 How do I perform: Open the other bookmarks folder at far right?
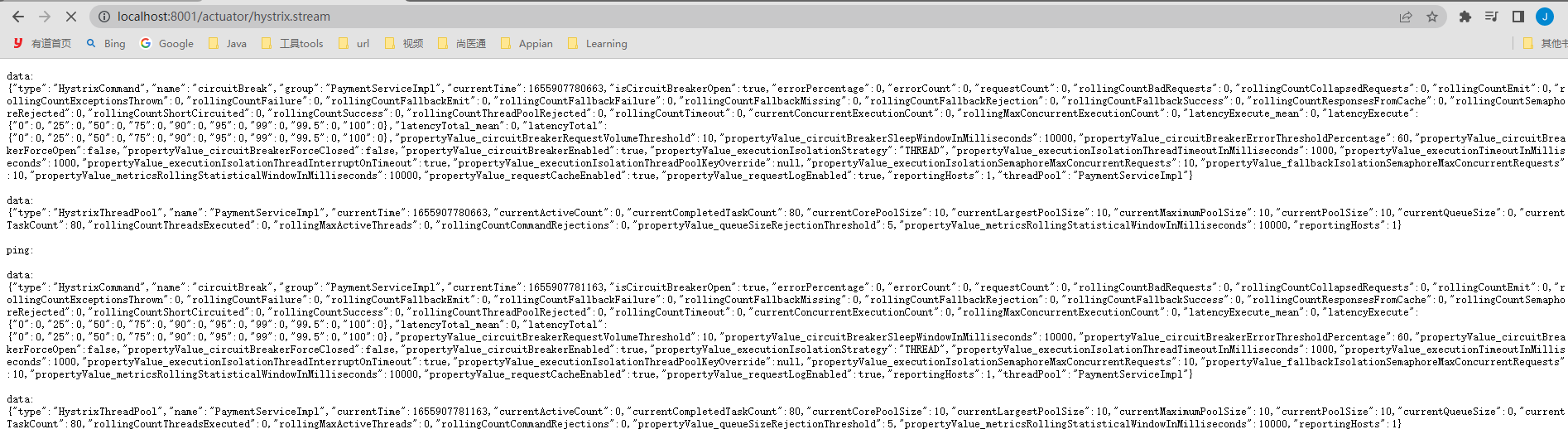coord(1545,43)
